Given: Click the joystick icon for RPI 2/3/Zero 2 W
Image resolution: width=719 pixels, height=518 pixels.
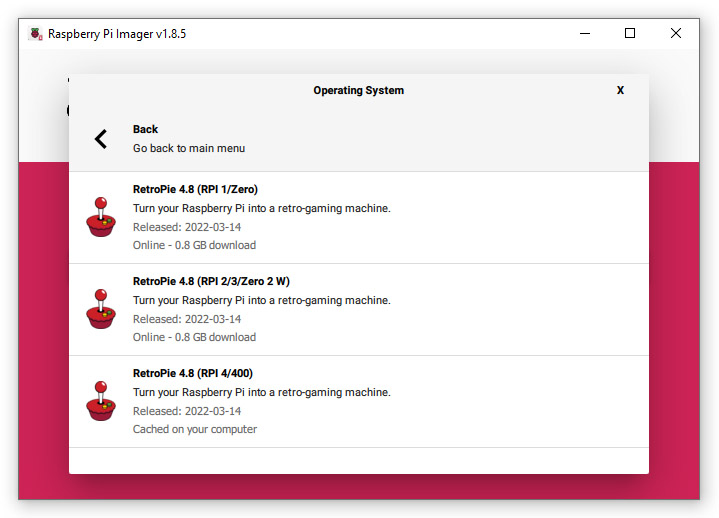Looking at the screenshot, I should (101, 309).
